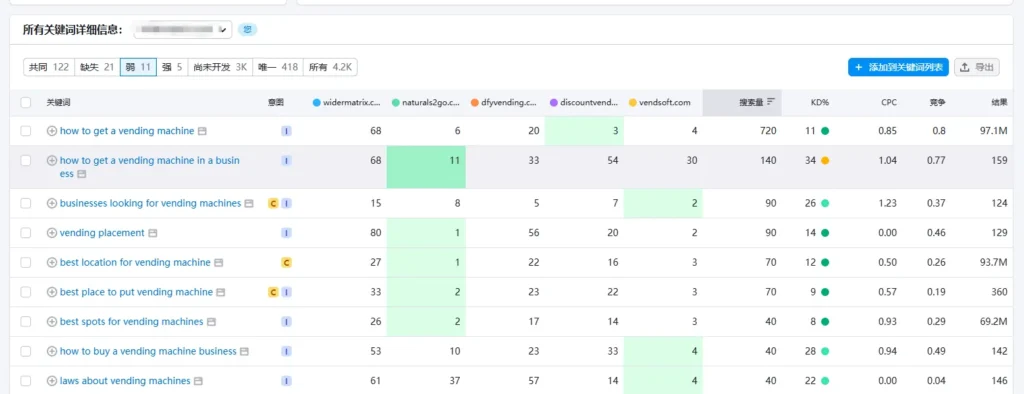The image size is (1024, 394).
Task: Click plus icon of 'how to get a vending machine in a business'
Action: pos(52,160)
